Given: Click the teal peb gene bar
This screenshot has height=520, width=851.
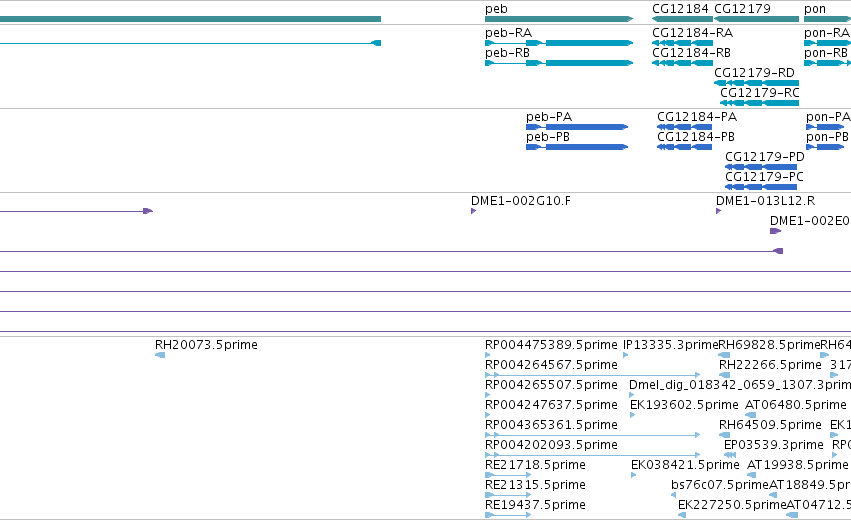Looking at the screenshot, I should click(559, 19).
